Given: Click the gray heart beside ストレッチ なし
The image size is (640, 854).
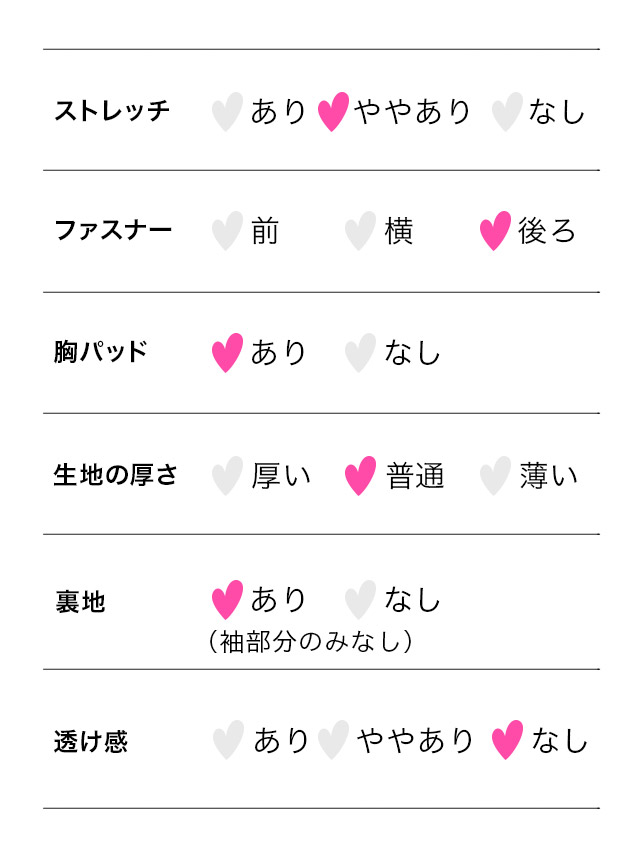Looking at the screenshot, I should 507,111.
